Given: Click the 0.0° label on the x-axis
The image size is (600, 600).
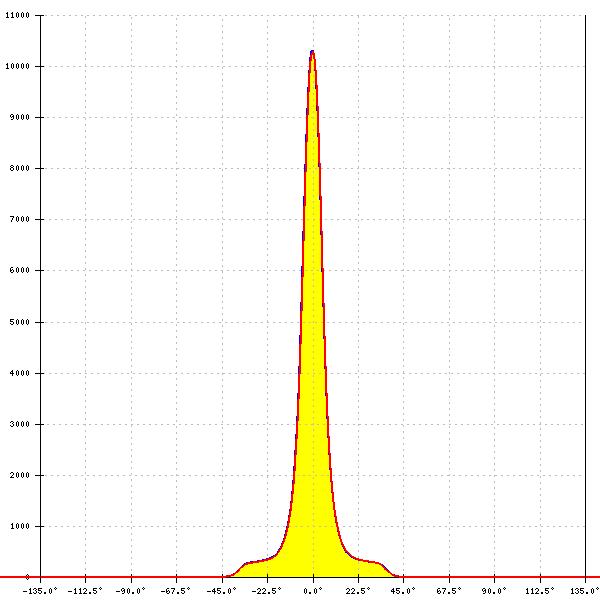Looking at the screenshot, I should [313, 590].
